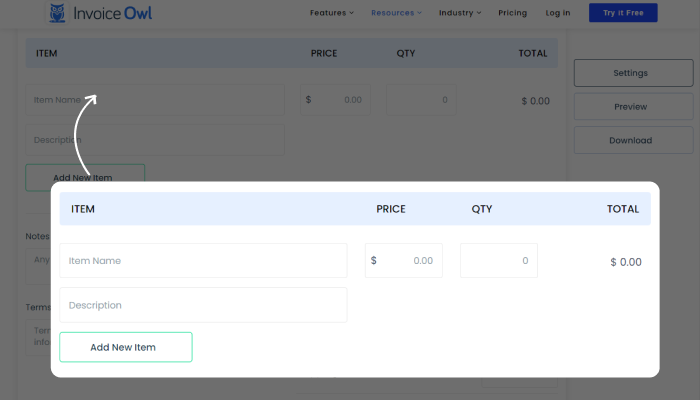Click the Description field in the enlarged callout
700x400 pixels.
pos(203,305)
